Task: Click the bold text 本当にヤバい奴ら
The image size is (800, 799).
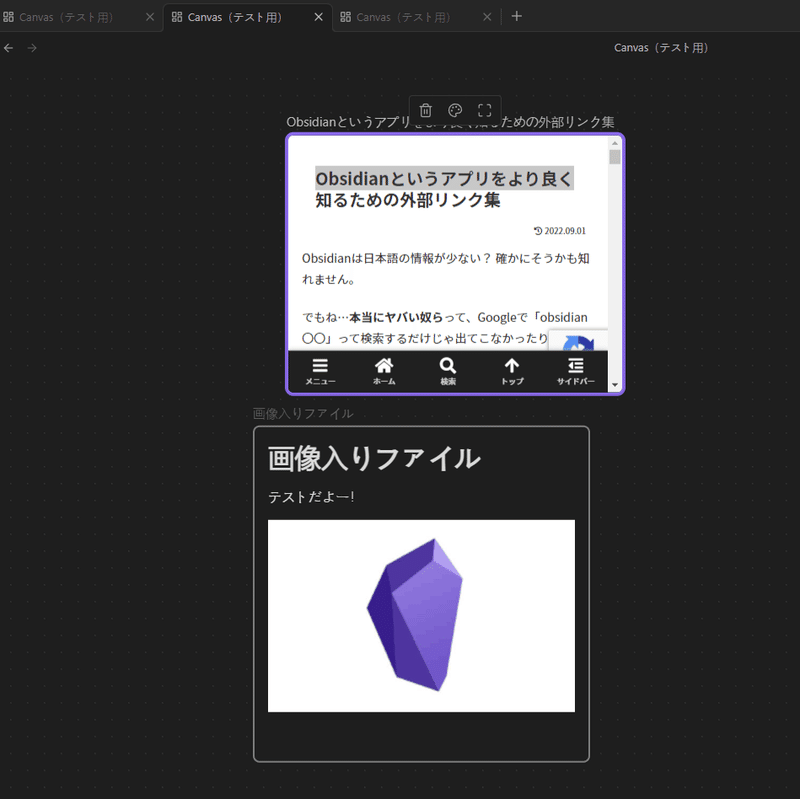Action: [x=396, y=317]
